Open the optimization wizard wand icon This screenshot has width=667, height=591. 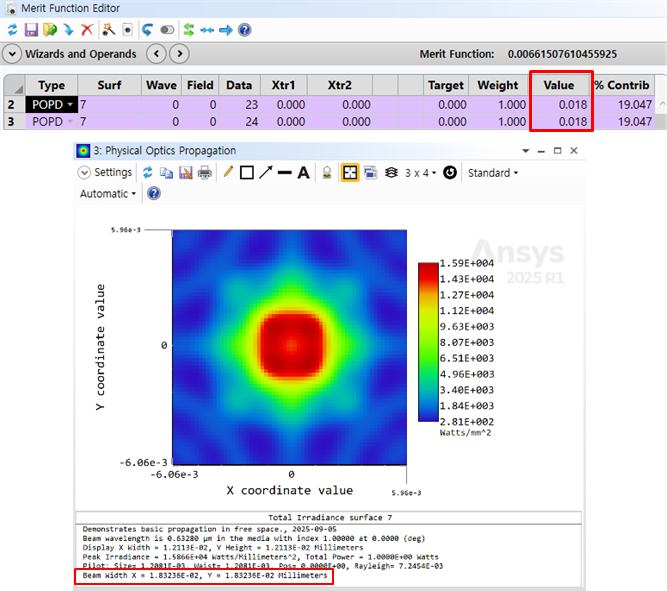tap(108, 30)
